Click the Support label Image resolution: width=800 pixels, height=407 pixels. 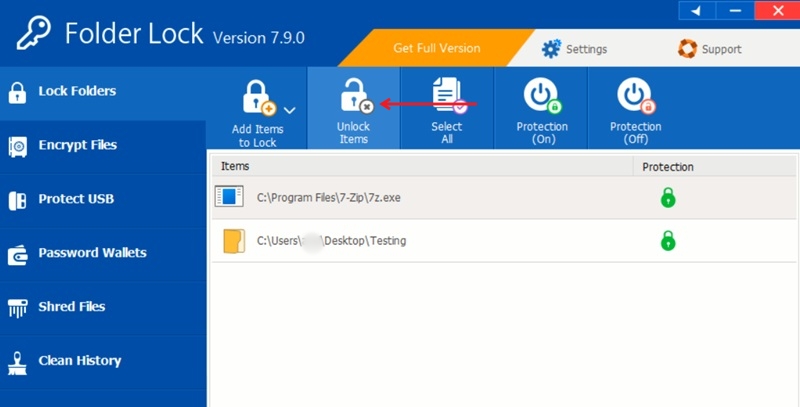[x=721, y=49]
